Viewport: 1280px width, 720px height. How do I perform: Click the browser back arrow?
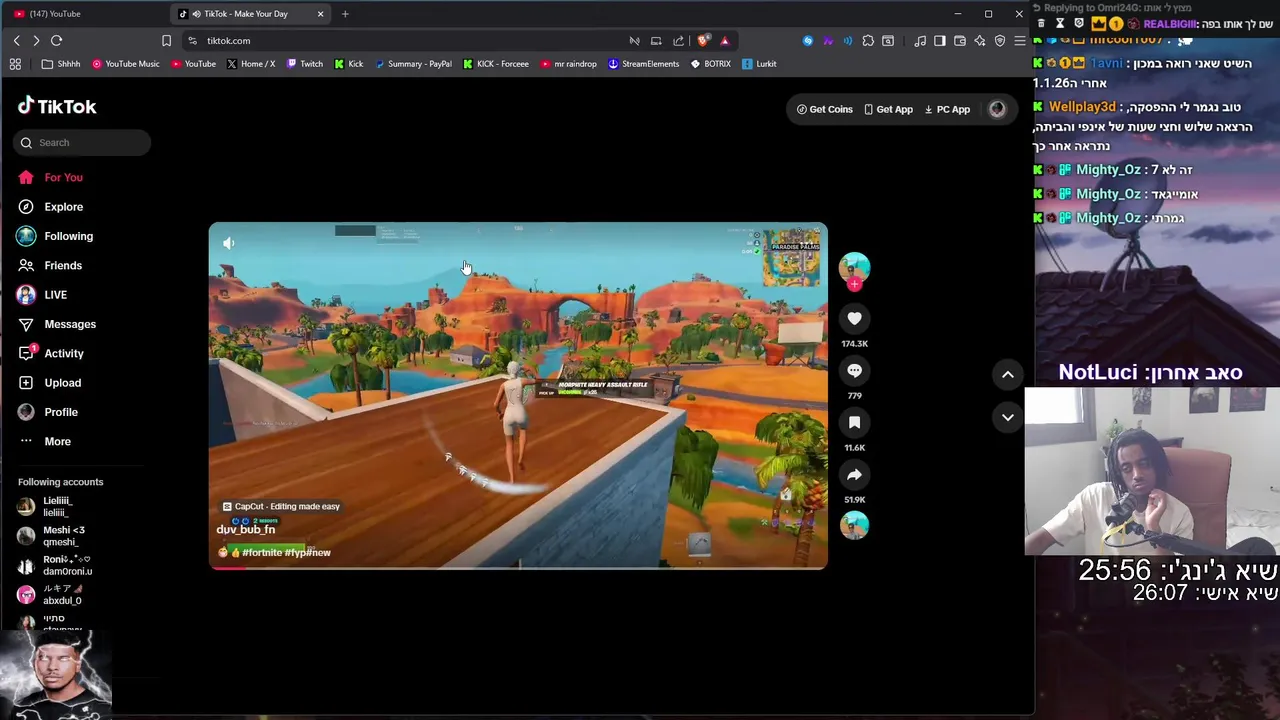[17, 41]
